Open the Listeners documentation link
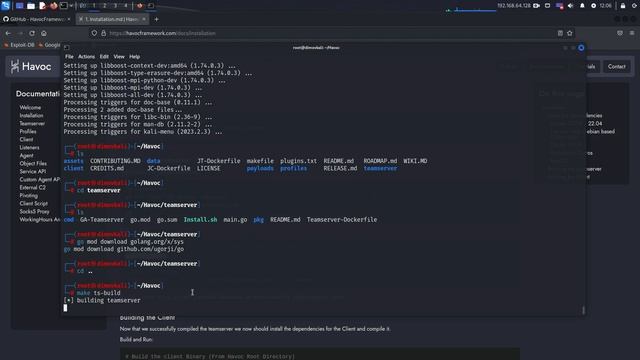This screenshot has width=640, height=360. pos(29,147)
